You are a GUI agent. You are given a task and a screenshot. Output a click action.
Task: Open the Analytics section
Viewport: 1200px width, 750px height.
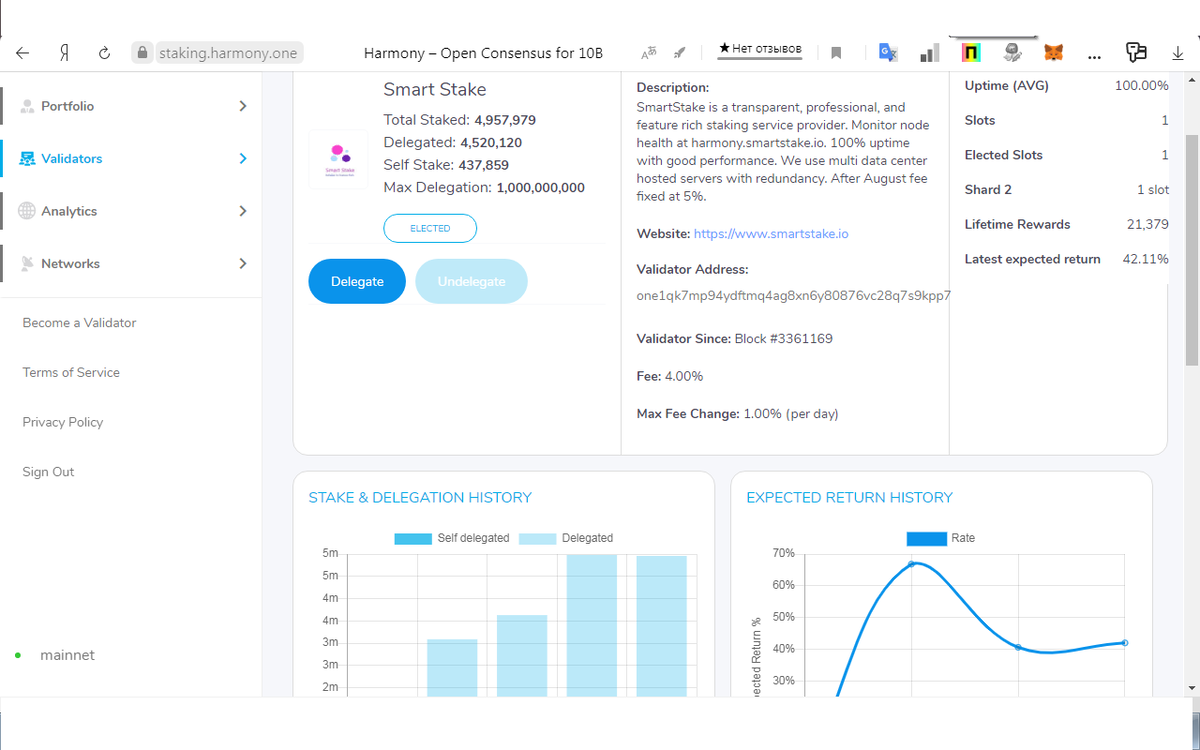(69, 211)
